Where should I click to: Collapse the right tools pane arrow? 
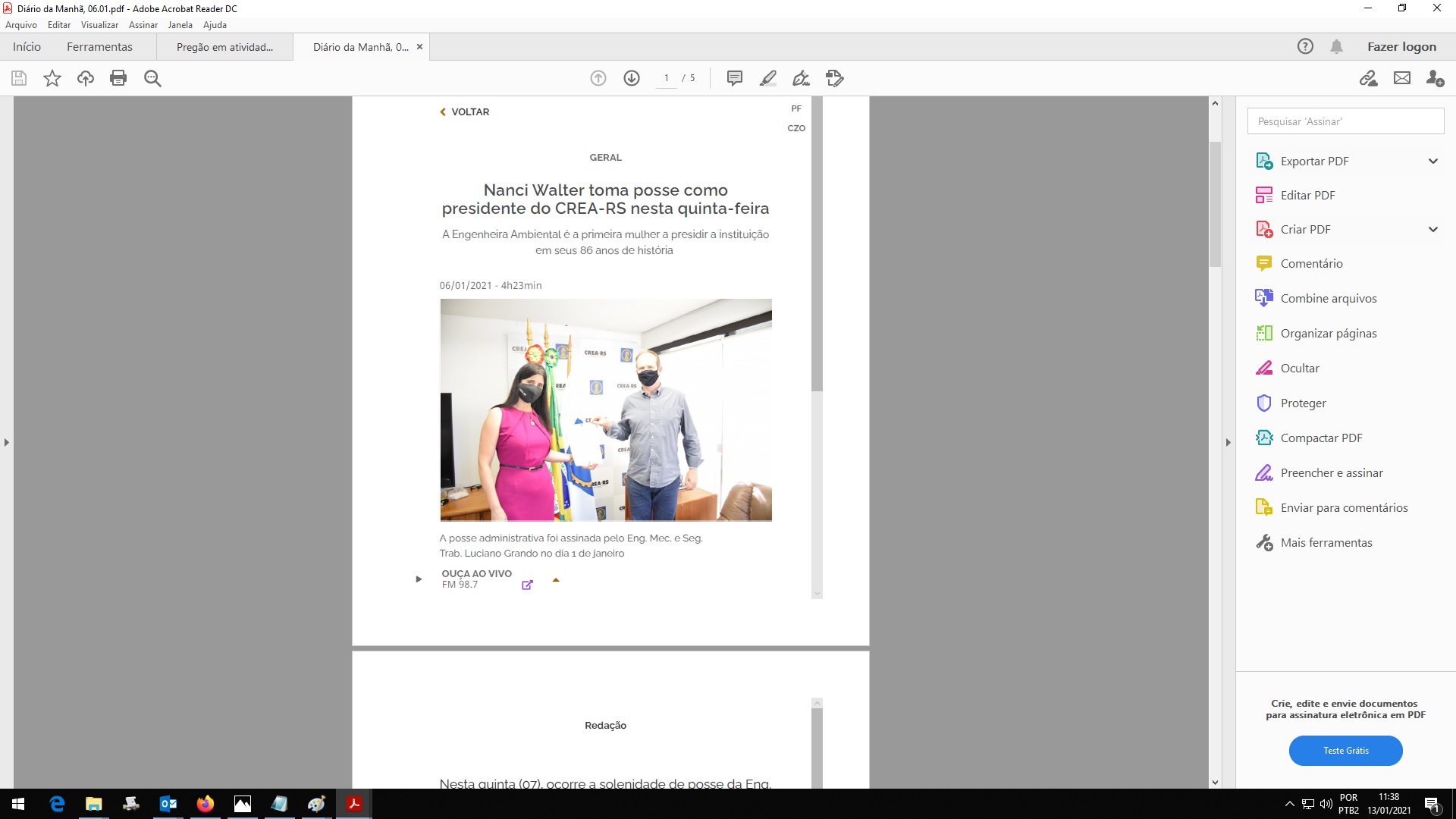click(x=1228, y=442)
